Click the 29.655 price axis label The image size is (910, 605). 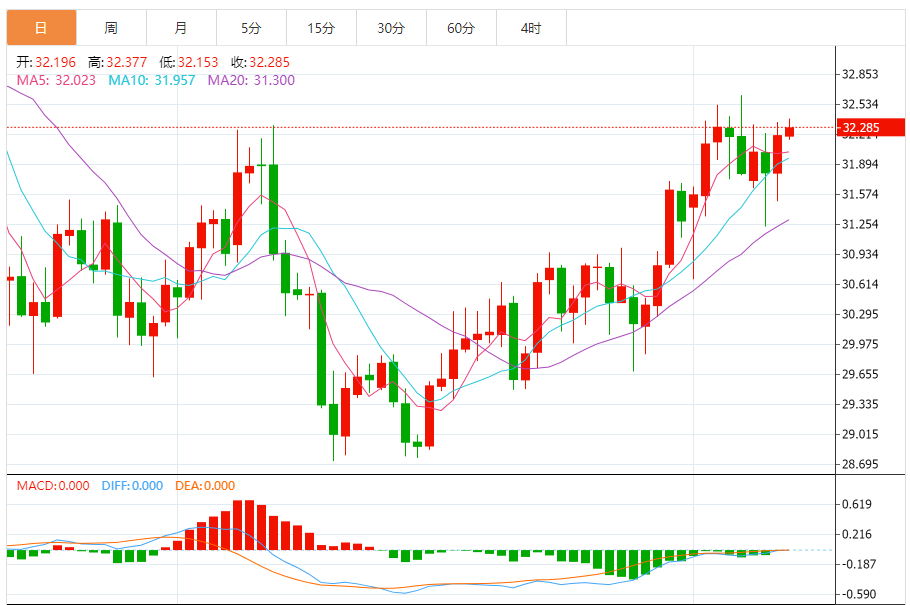[860, 374]
